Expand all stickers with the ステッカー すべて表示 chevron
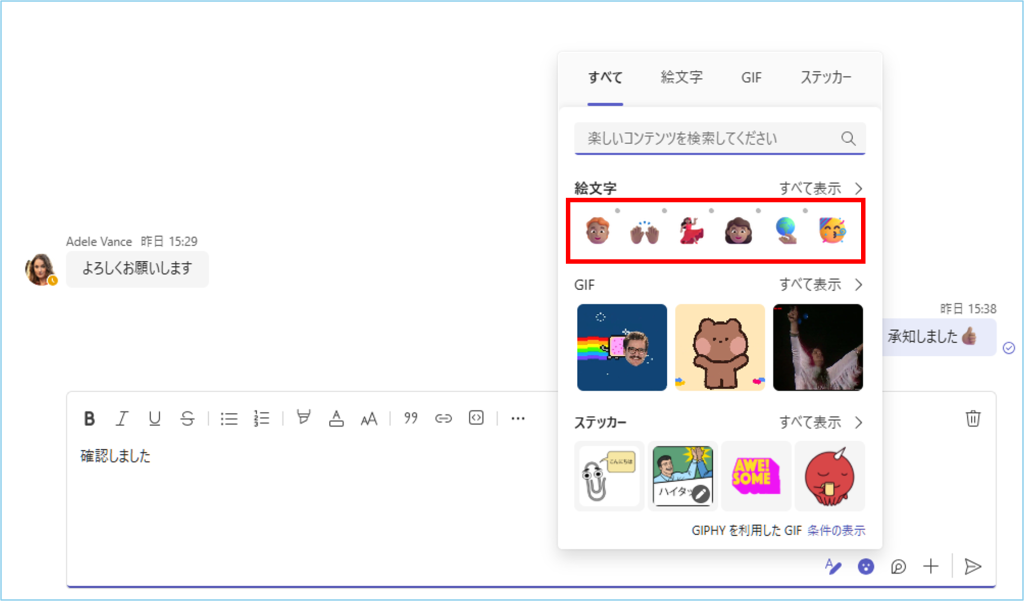 click(x=858, y=422)
